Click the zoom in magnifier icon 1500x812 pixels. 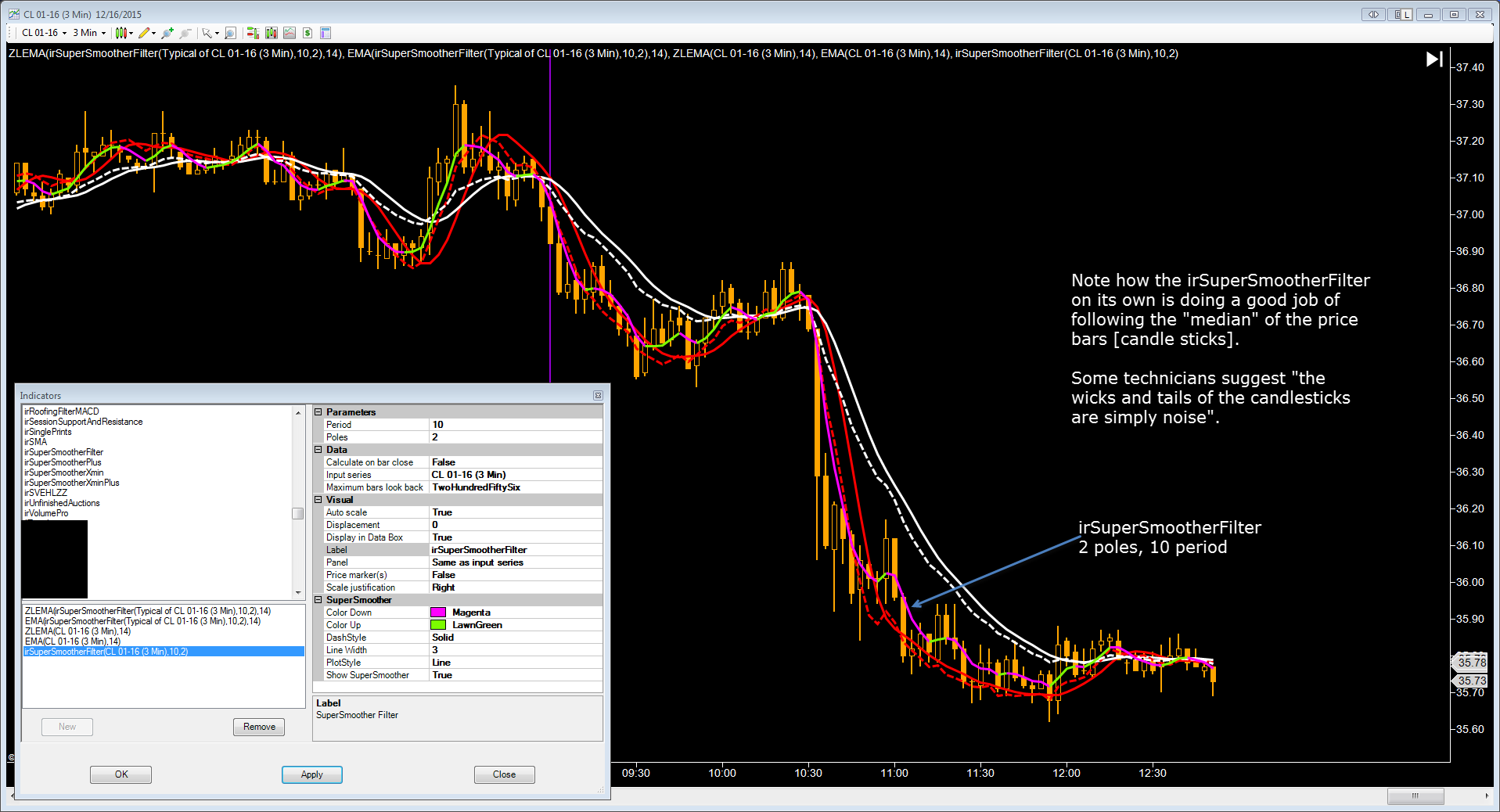point(167,33)
